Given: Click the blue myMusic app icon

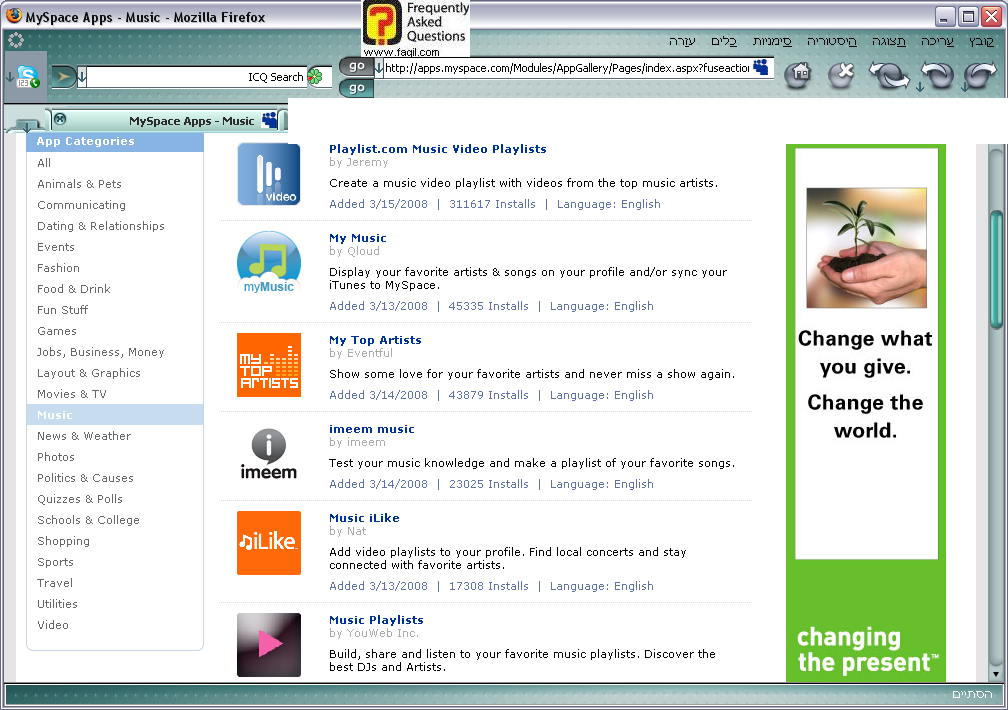Looking at the screenshot, I should click(x=268, y=263).
